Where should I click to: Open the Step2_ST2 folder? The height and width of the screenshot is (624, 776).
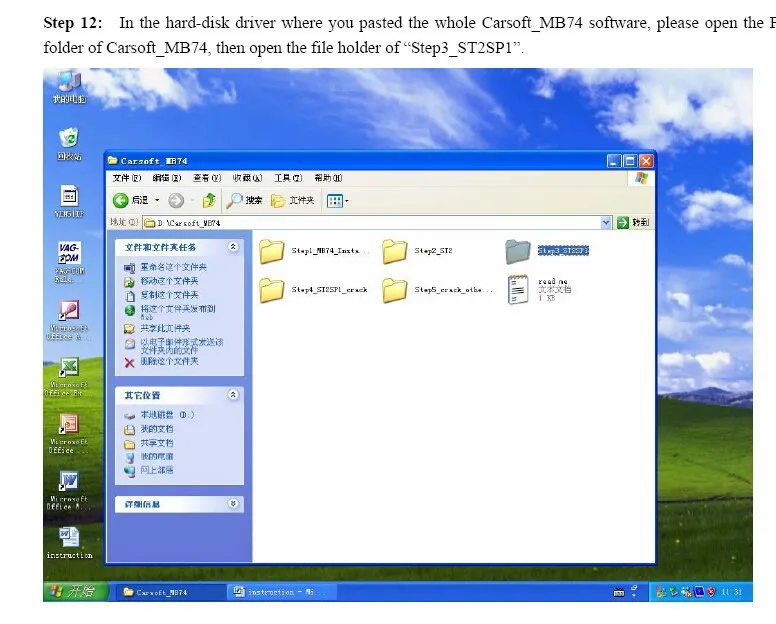click(417, 251)
